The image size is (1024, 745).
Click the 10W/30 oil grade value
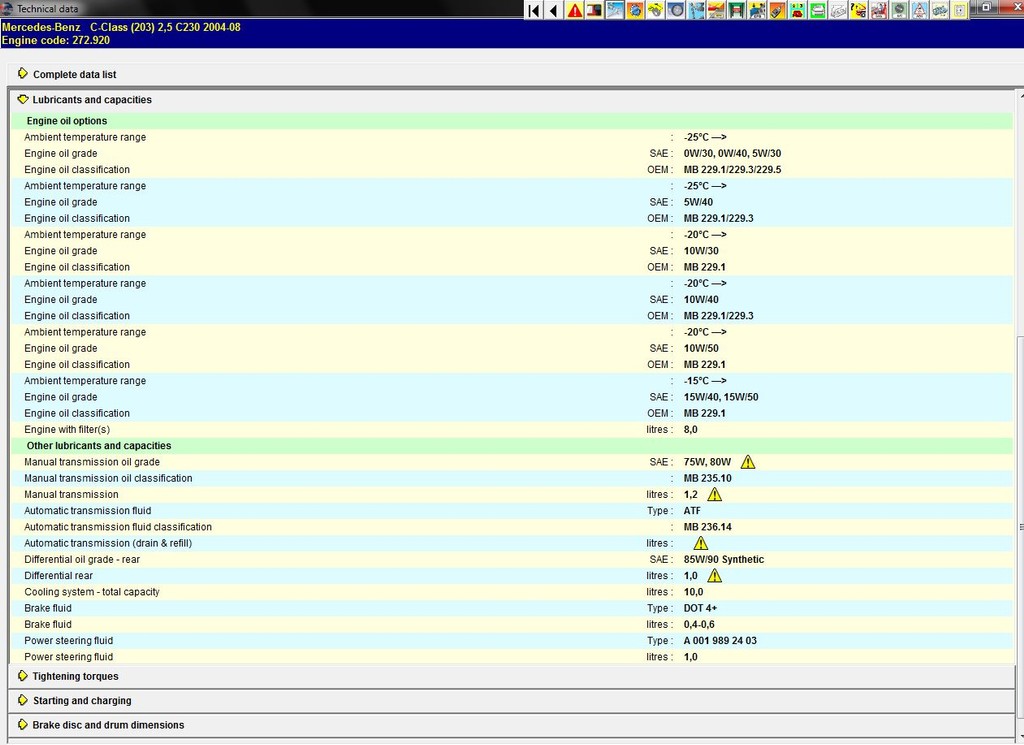[701, 251]
